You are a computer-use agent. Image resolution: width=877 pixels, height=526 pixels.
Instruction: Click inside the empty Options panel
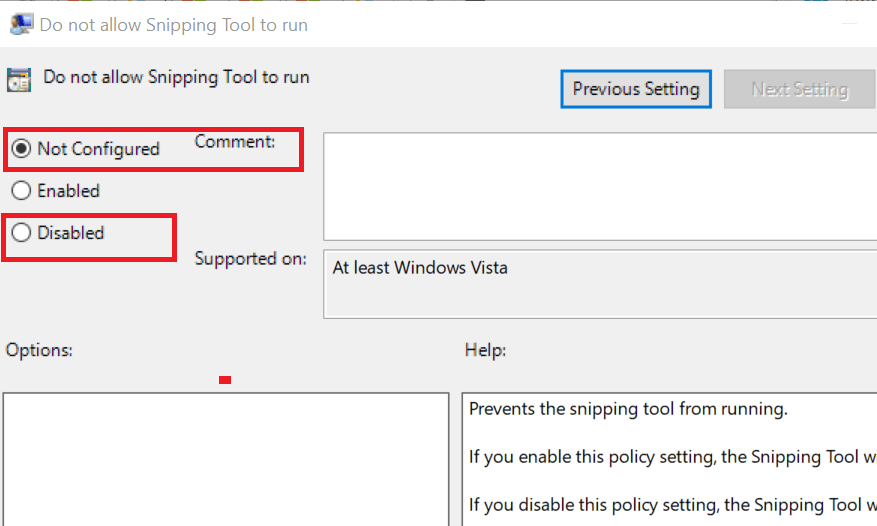(x=226, y=459)
